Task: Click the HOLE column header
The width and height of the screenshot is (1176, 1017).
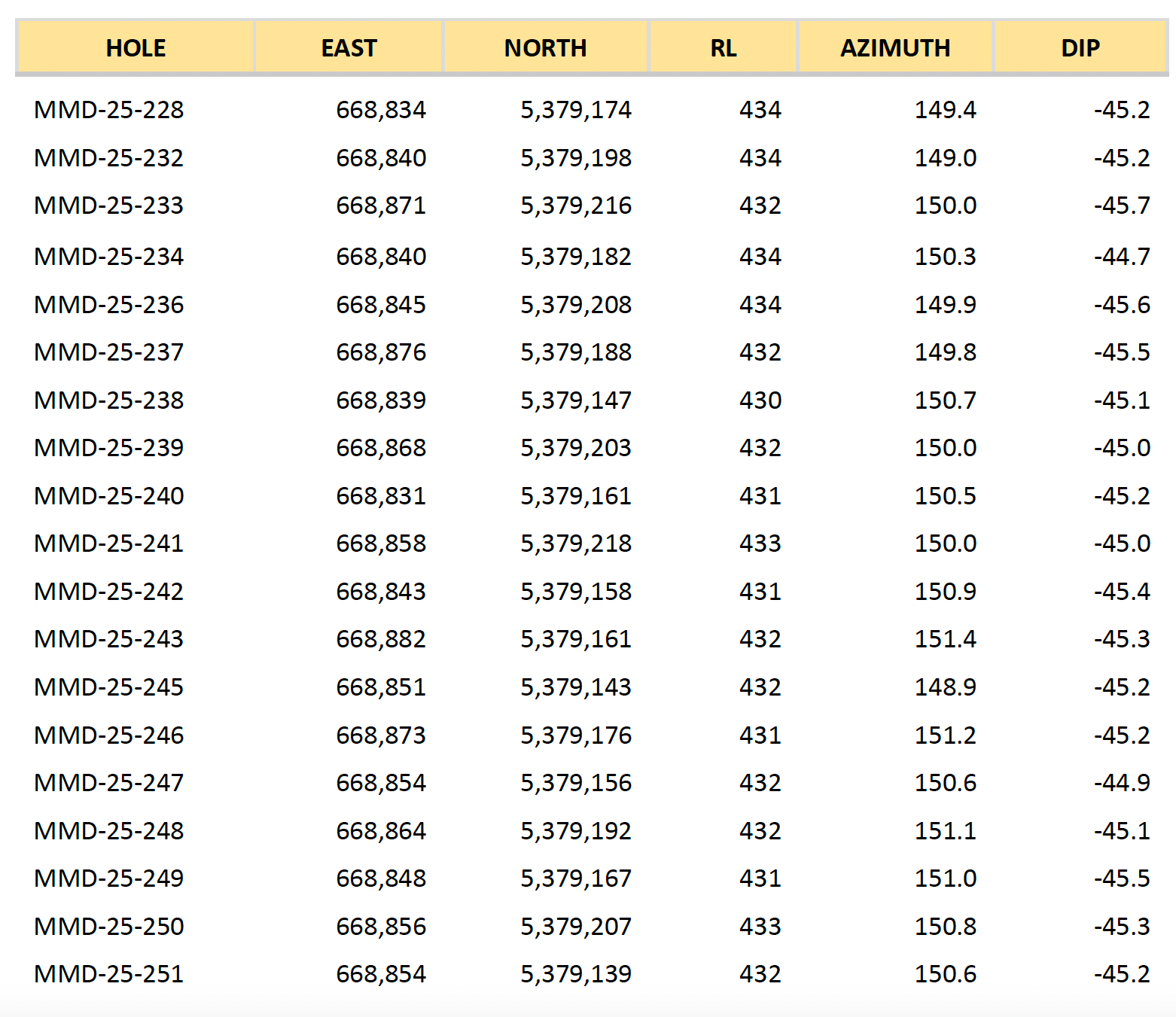Action: click(x=136, y=48)
